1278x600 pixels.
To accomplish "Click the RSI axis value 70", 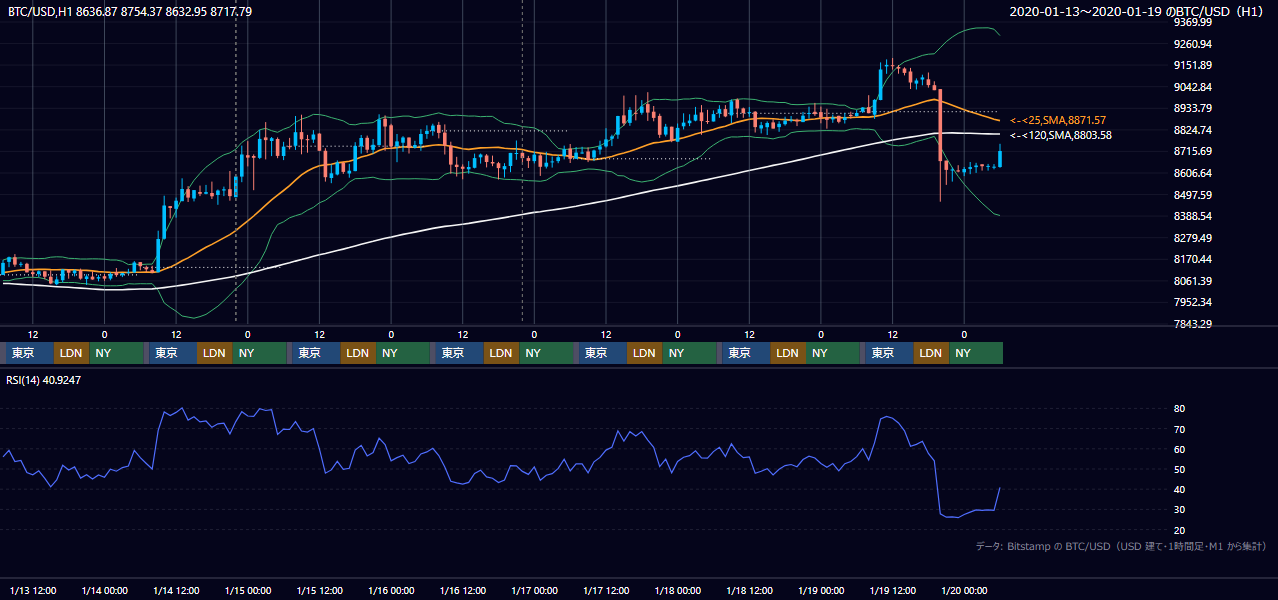I will point(1180,429).
